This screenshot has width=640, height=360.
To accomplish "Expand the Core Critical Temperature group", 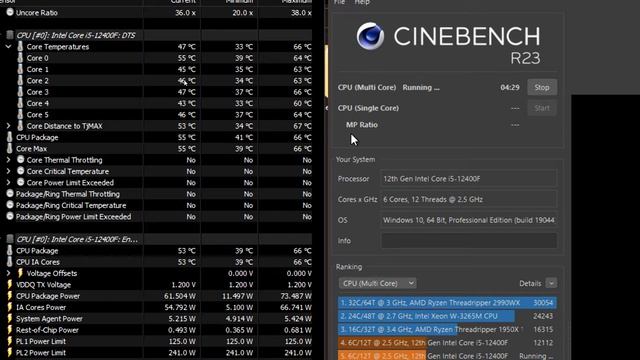I will pos(8,171).
